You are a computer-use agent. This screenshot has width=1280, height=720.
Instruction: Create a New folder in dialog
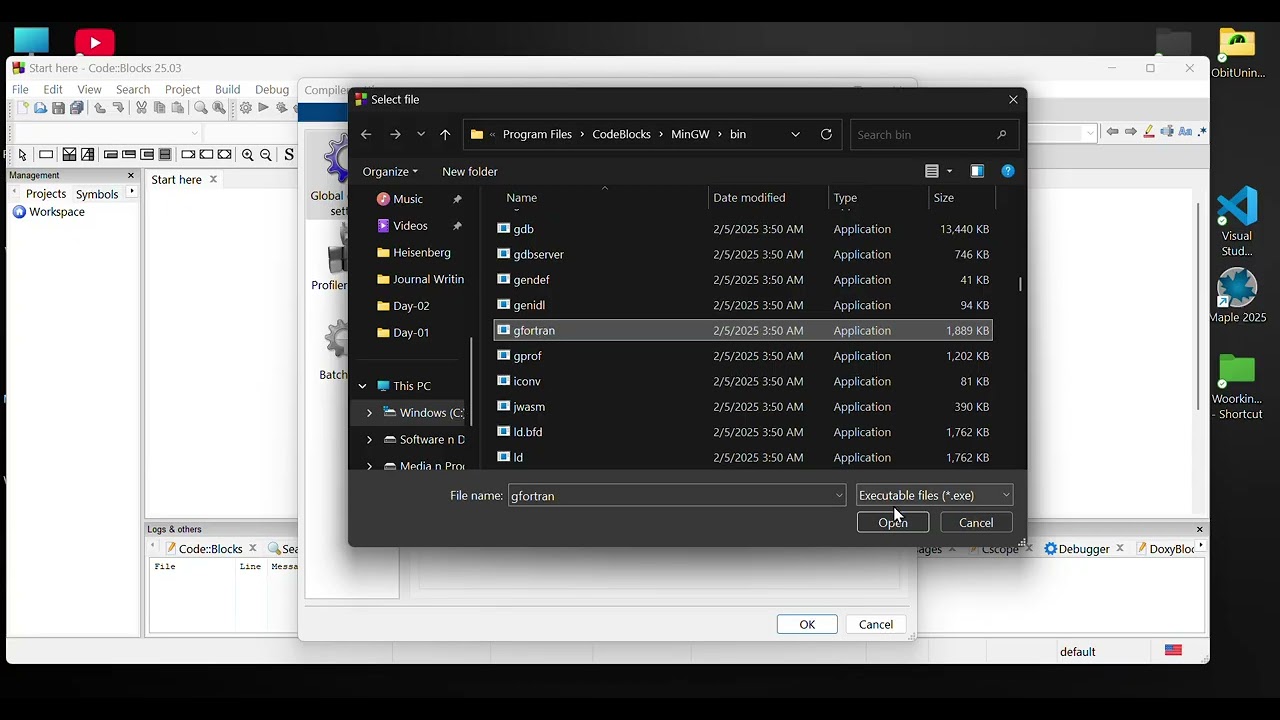click(x=469, y=171)
